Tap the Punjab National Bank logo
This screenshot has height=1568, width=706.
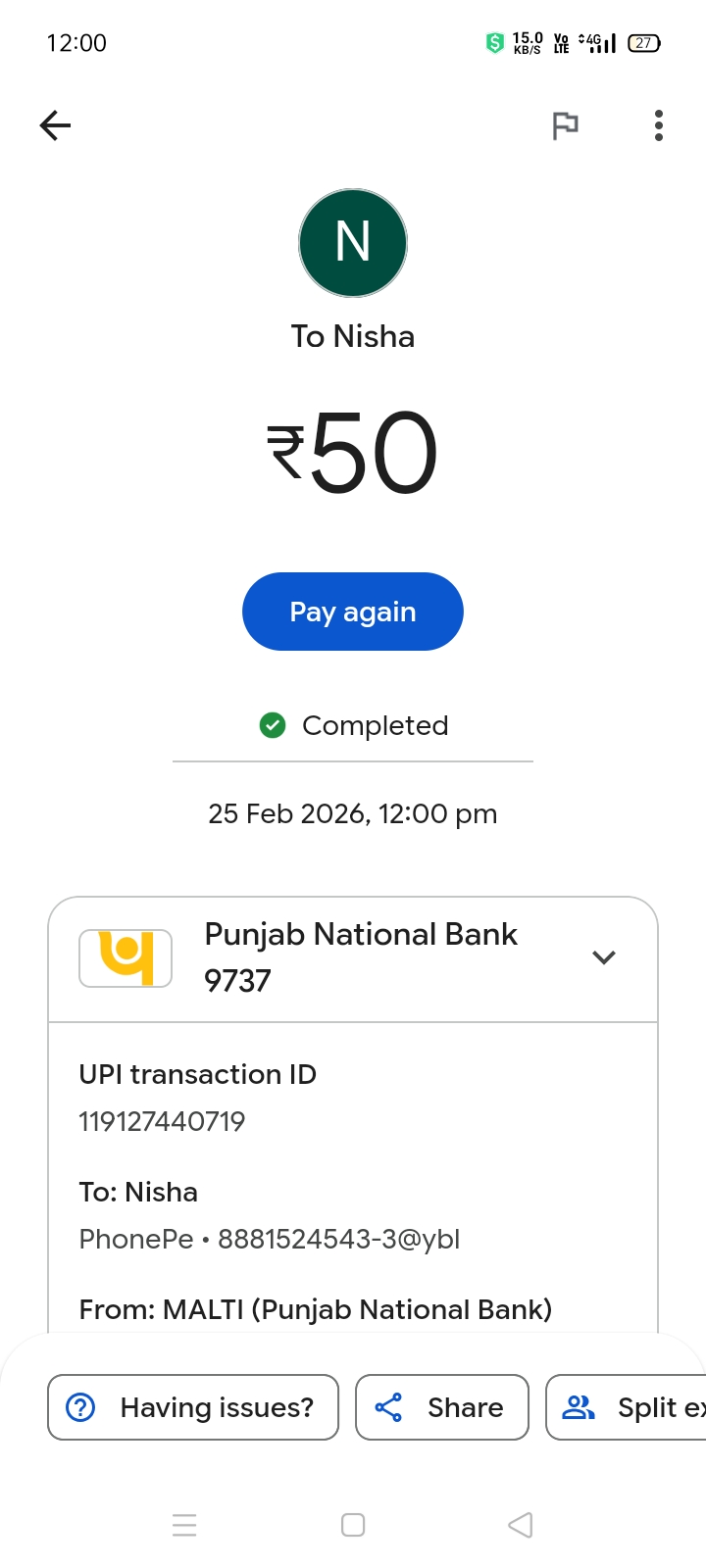point(126,957)
